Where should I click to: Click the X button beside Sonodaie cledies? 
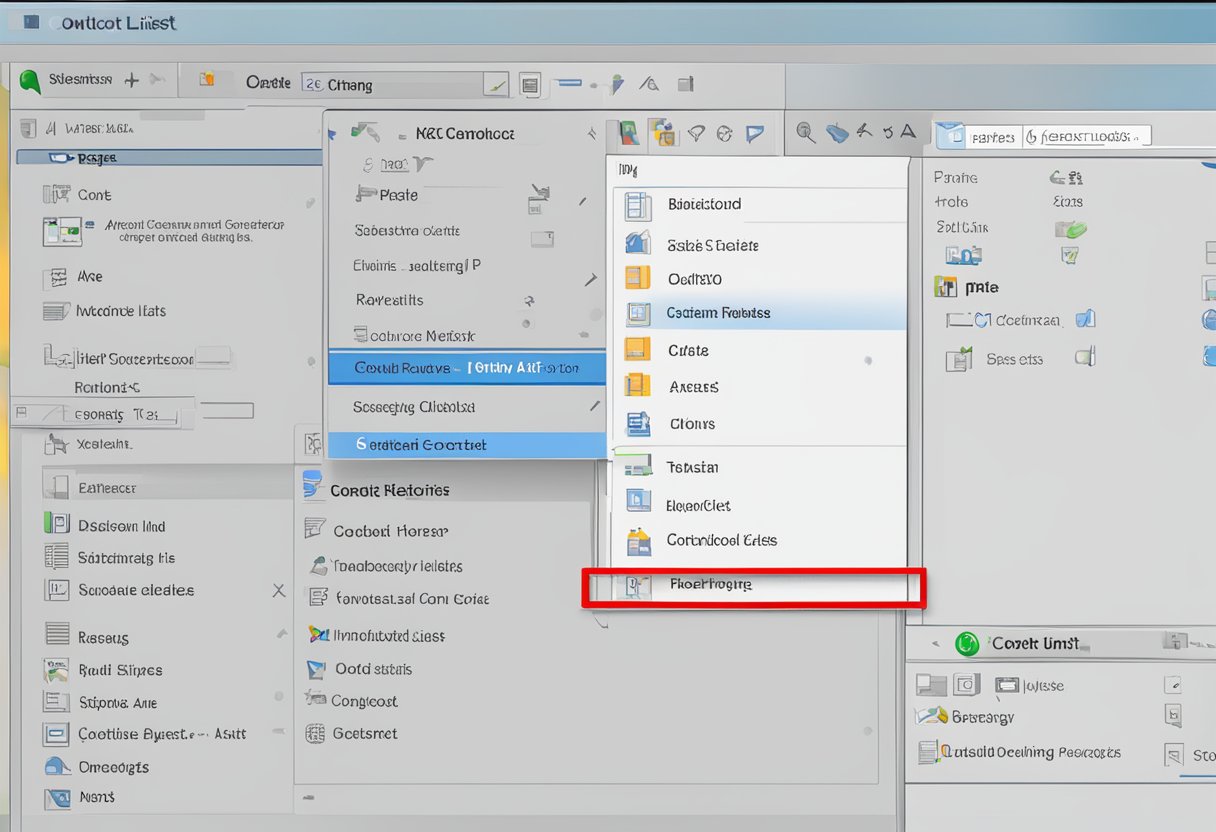pos(279,591)
